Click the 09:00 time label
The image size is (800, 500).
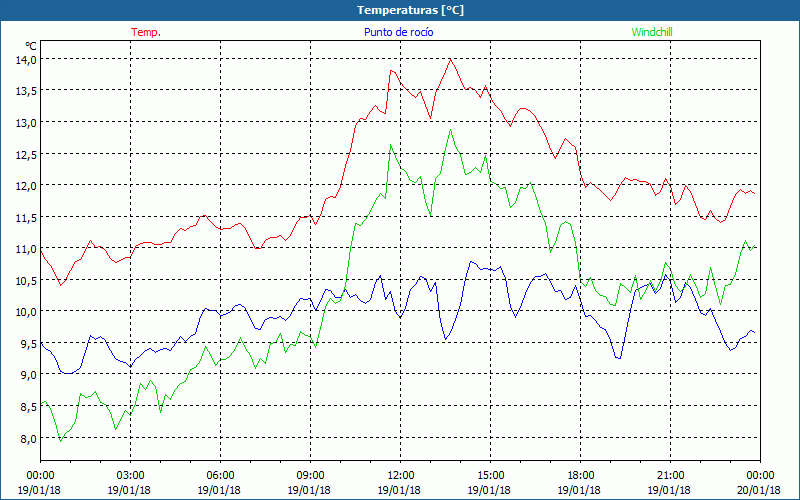[x=310, y=476]
